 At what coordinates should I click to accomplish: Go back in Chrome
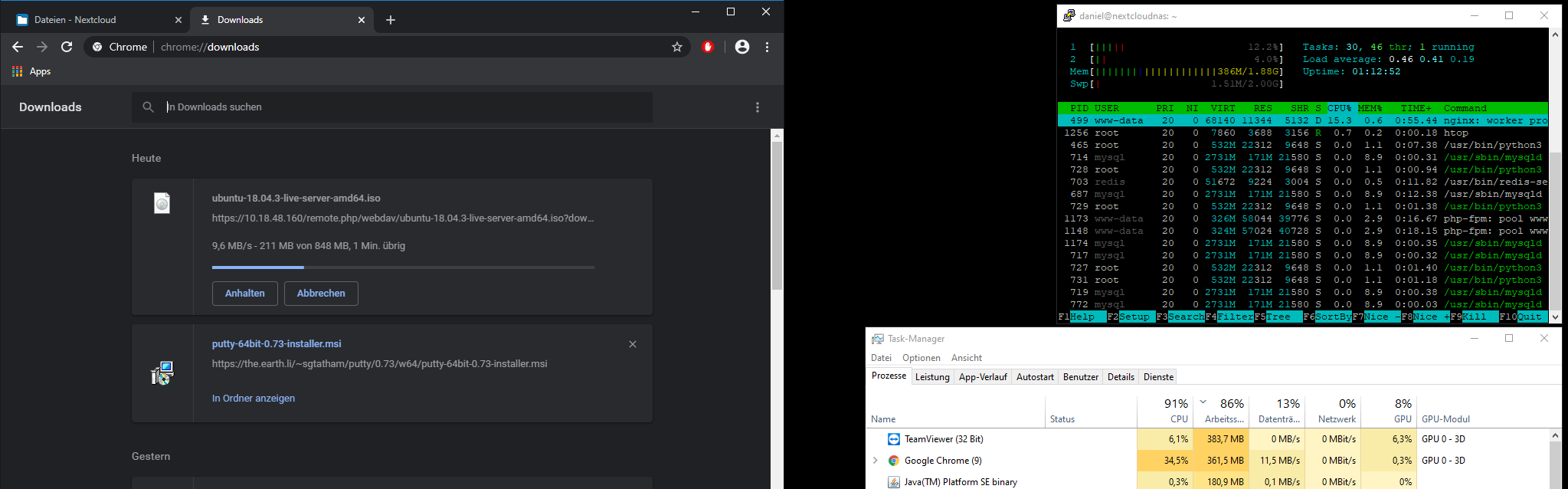click(x=18, y=47)
